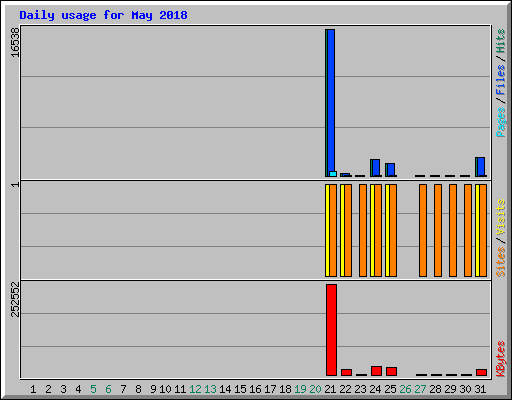Screen dimensions: 512x400
Task: Click the day 30 label on the x-axis
Action: pyautogui.click(x=465, y=389)
